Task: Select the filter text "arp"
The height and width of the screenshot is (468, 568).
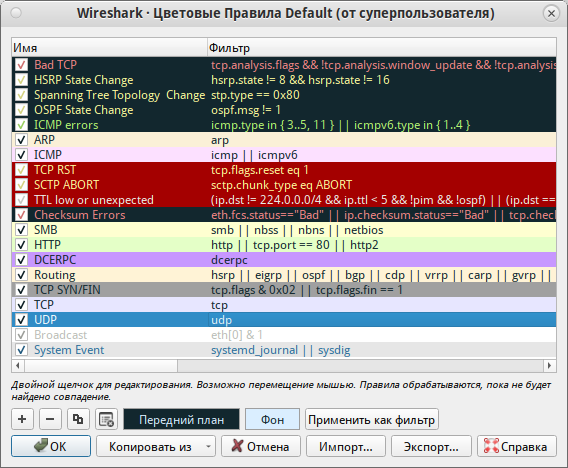Action: (220, 140)
